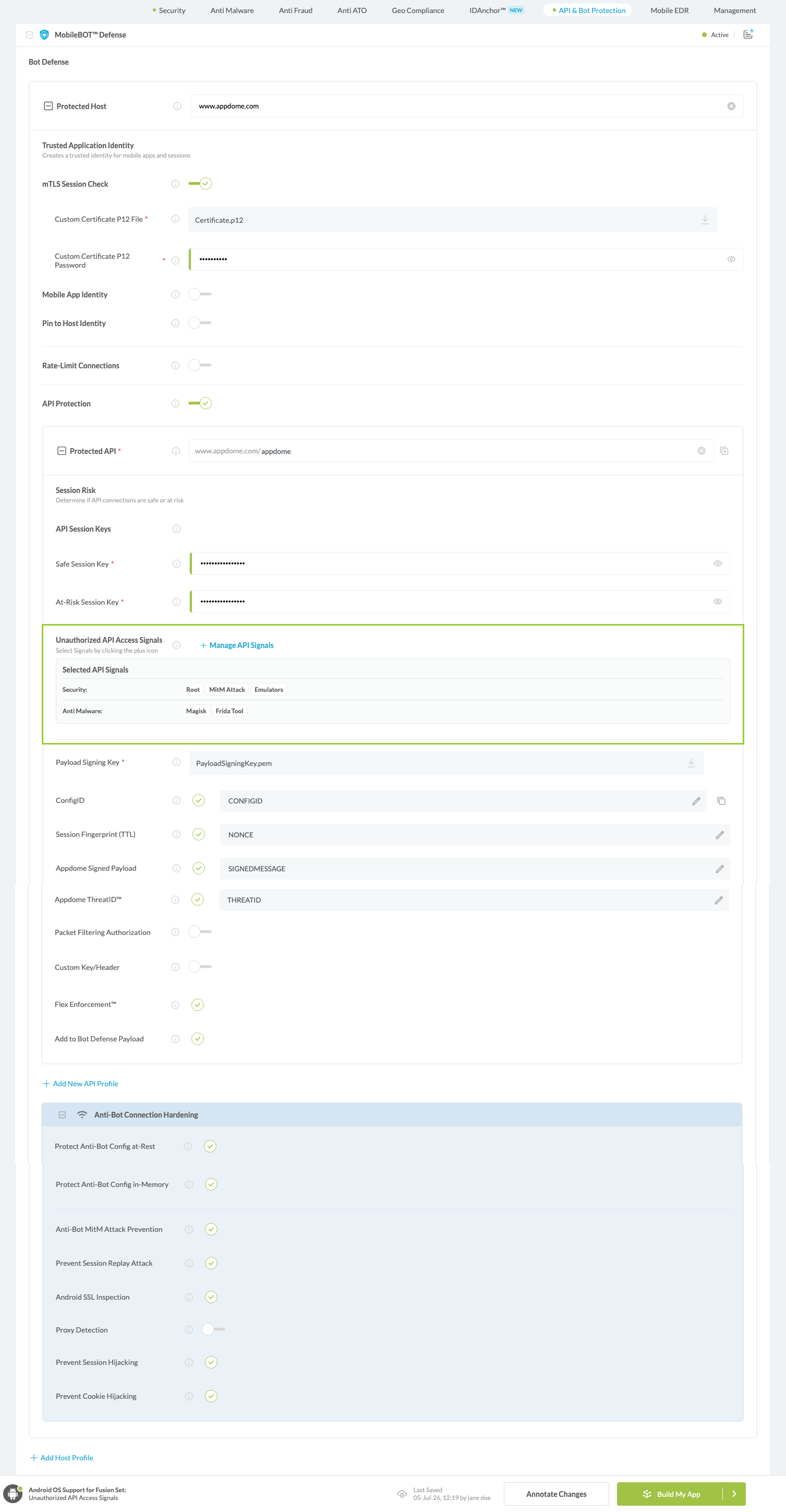
Task: Turn on Rate-Limit Connections
Action: (x=200, y=365)
